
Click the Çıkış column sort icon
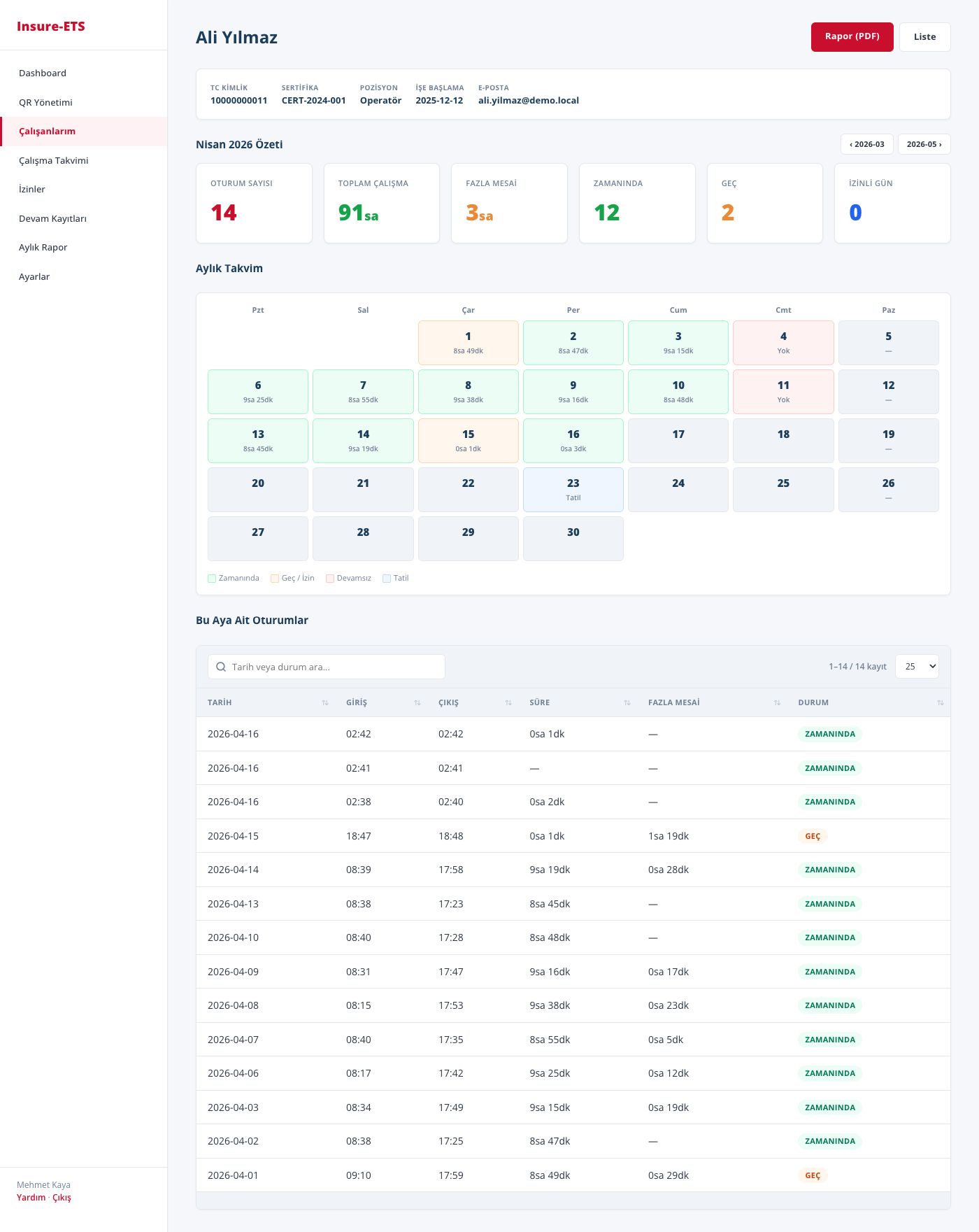point(508,702)
